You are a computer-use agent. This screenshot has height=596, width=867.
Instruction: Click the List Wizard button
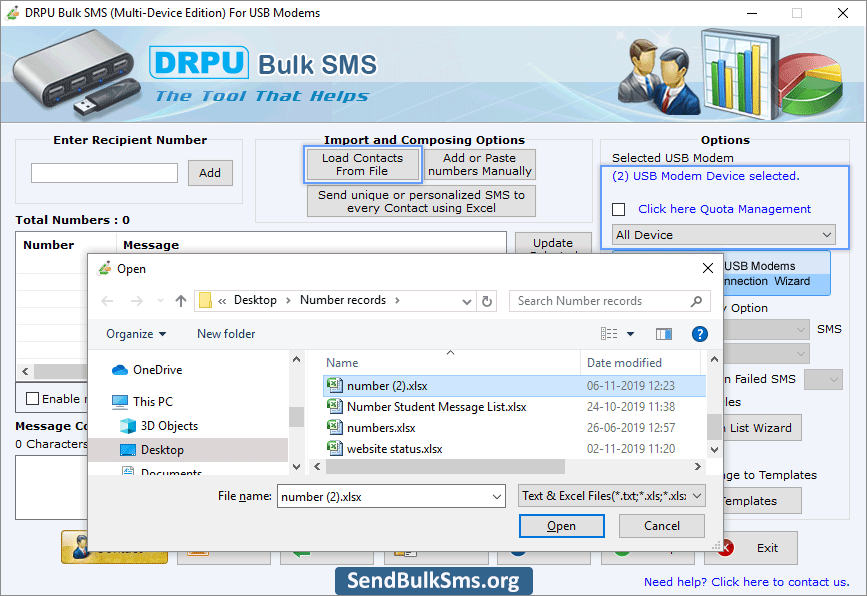pos(761,428)
